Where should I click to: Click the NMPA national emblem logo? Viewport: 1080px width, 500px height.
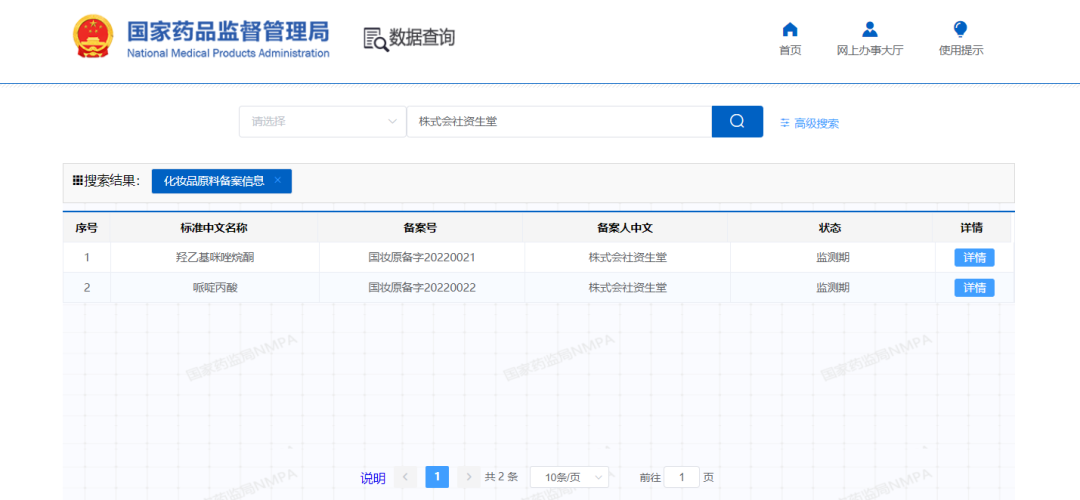coord(94,38)
